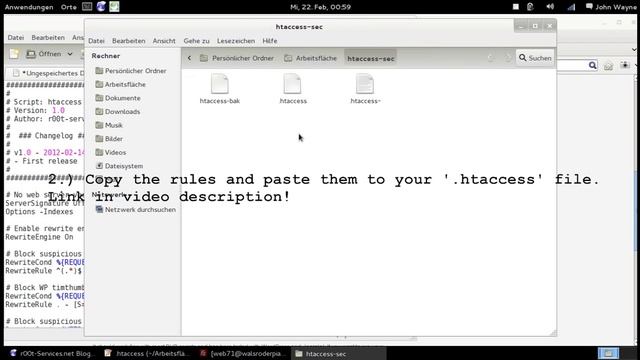Switch to r00t-Services.net Blog taskbar window
Screen dimensions: 640x360
(51, 353)
